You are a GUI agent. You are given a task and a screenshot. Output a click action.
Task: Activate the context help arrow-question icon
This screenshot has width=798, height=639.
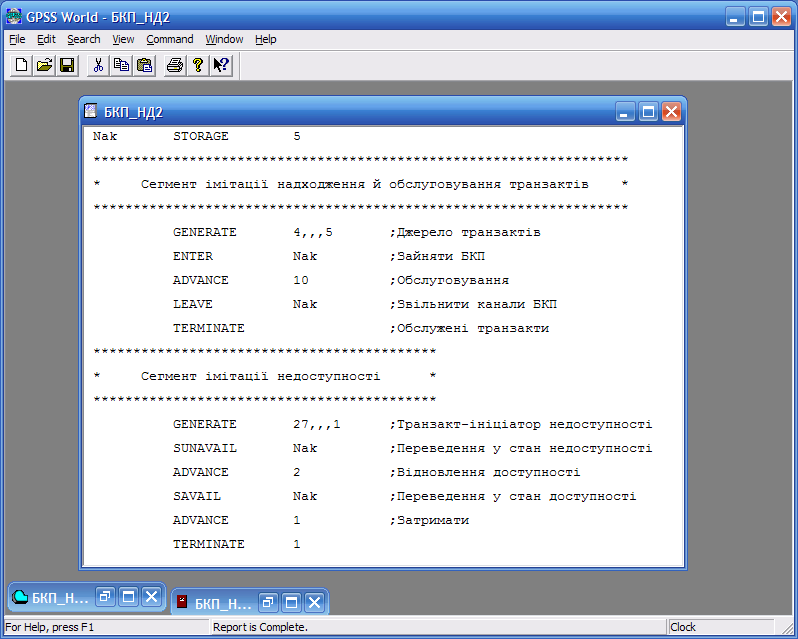coord(221,66)
